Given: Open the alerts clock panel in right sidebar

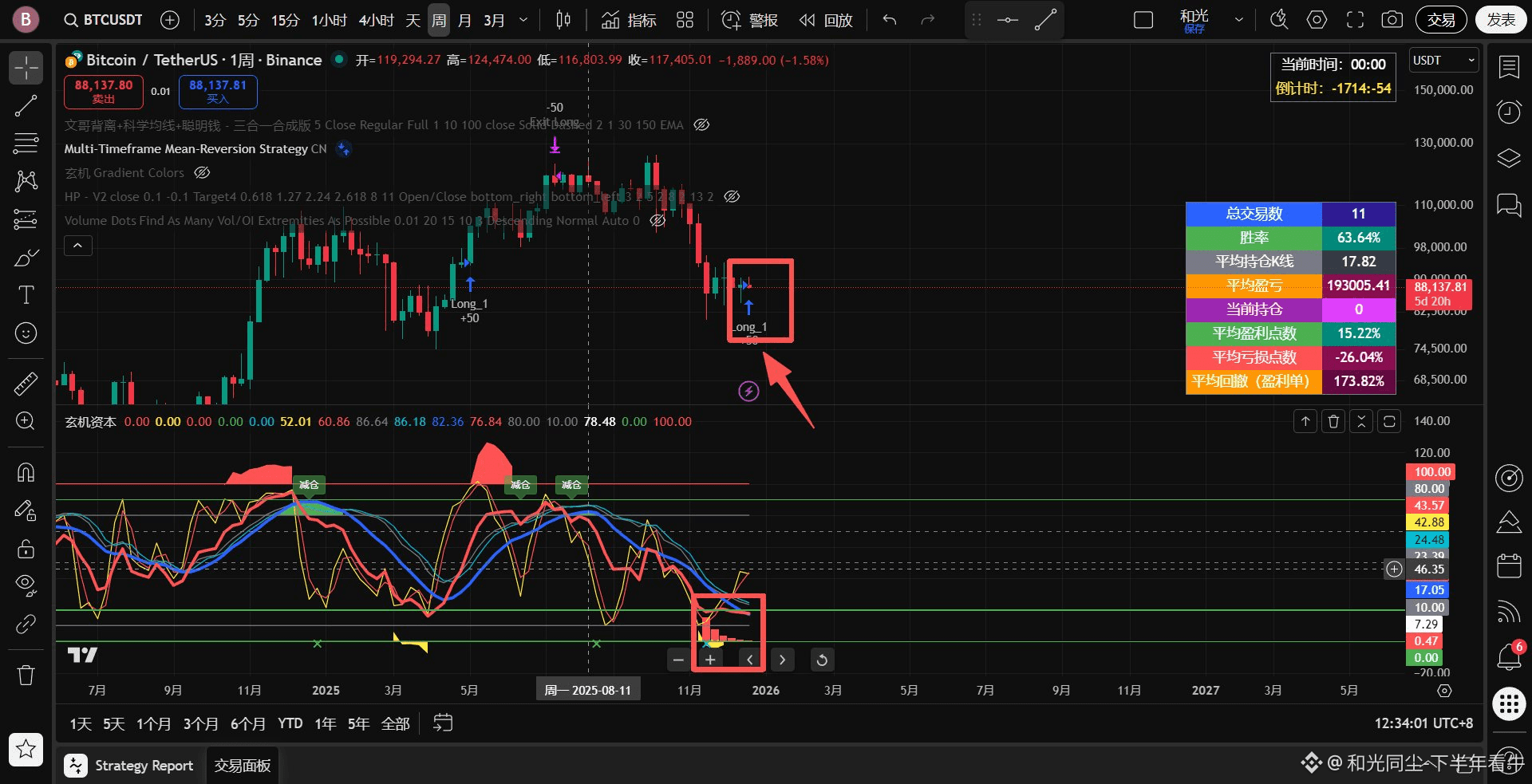Looking at the screenshot, I should [x=1509, y=112].
